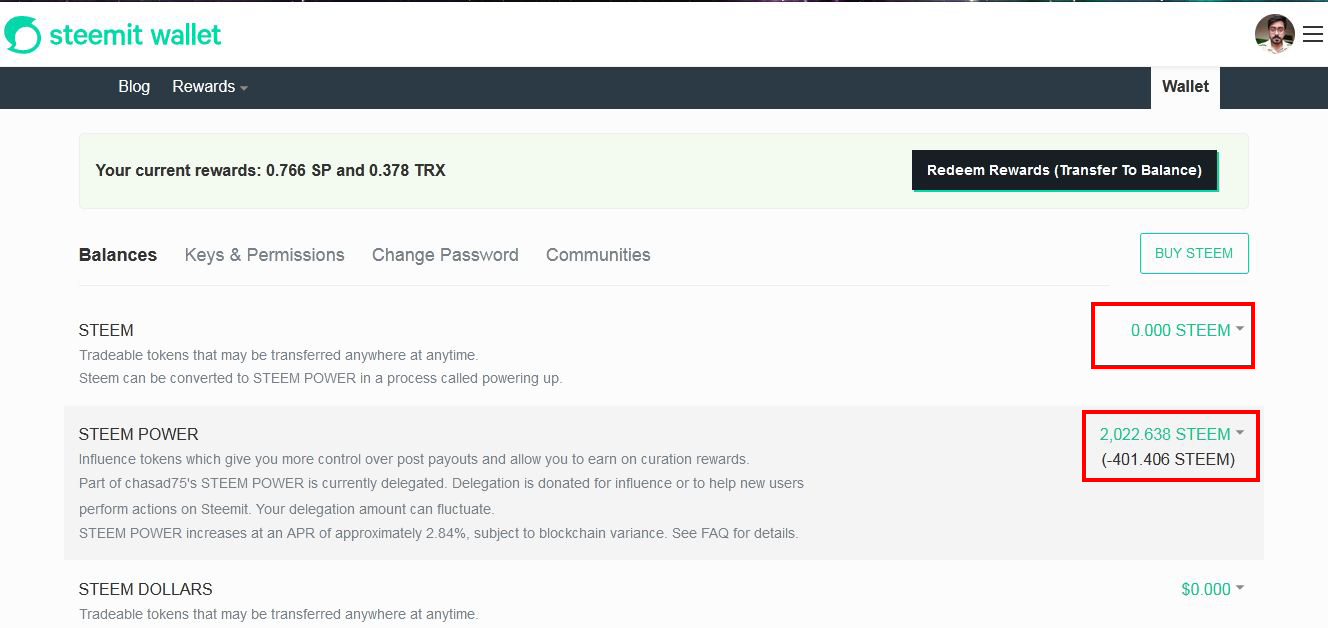Open the Communities tab

click(598, 255)
